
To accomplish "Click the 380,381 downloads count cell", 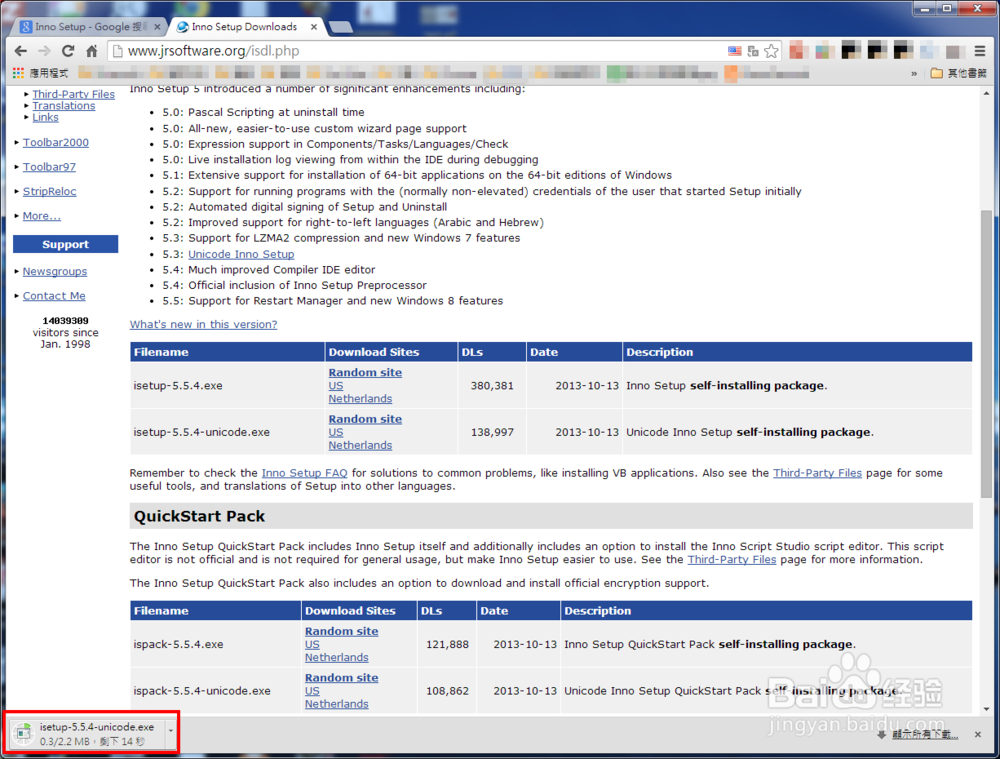I will click(x=492, y=386).
